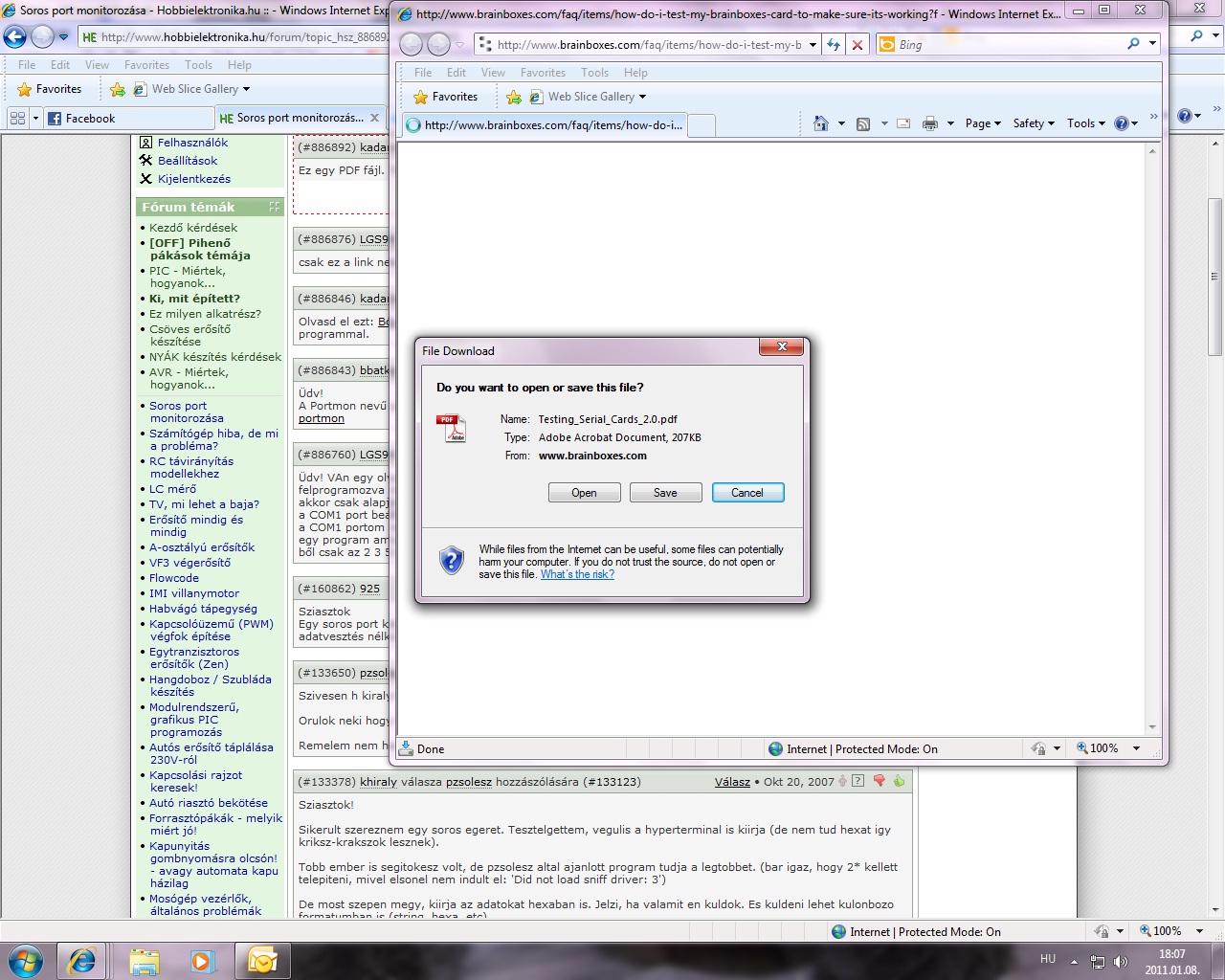Open File menu in brainboxes window

click(423, 73)
